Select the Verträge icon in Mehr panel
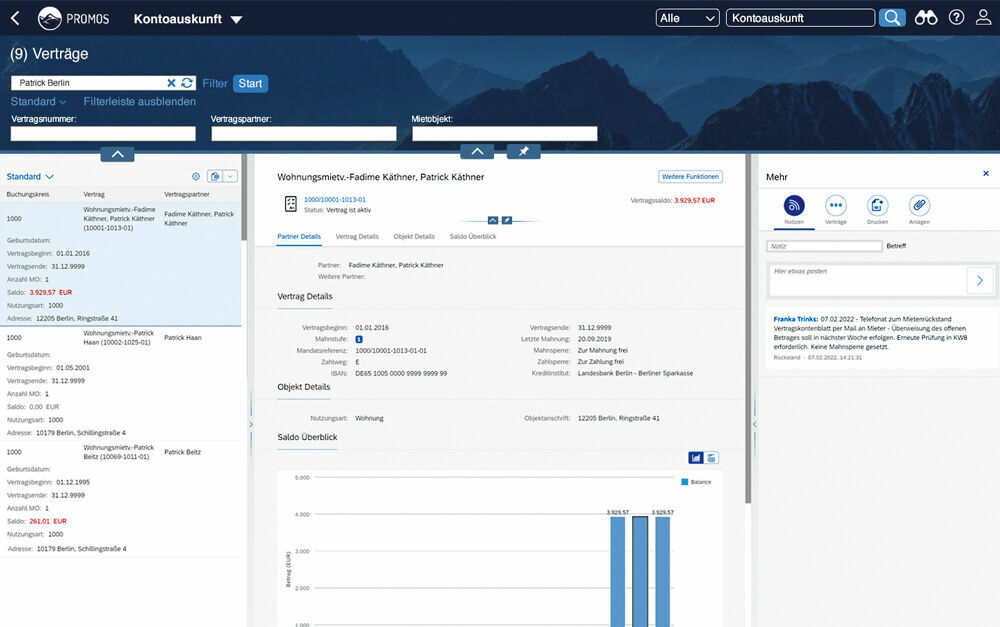Image resolution: width=1000 pixels, height=627 pixels. pos(836,206)
